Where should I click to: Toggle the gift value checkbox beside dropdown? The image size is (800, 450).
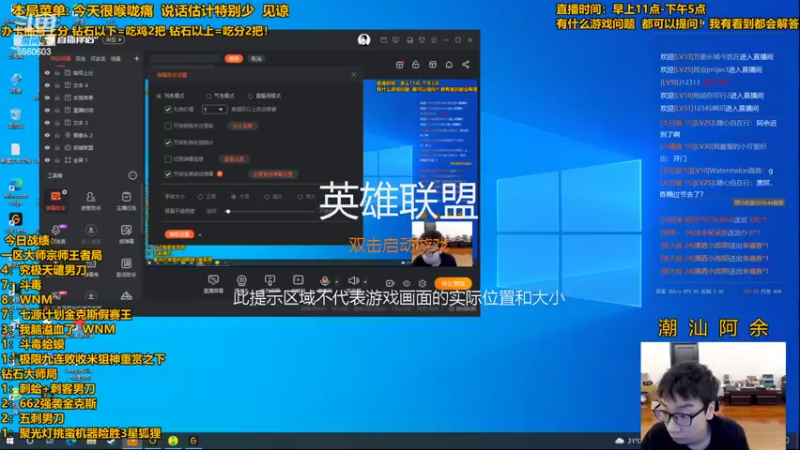coord(168,109)
